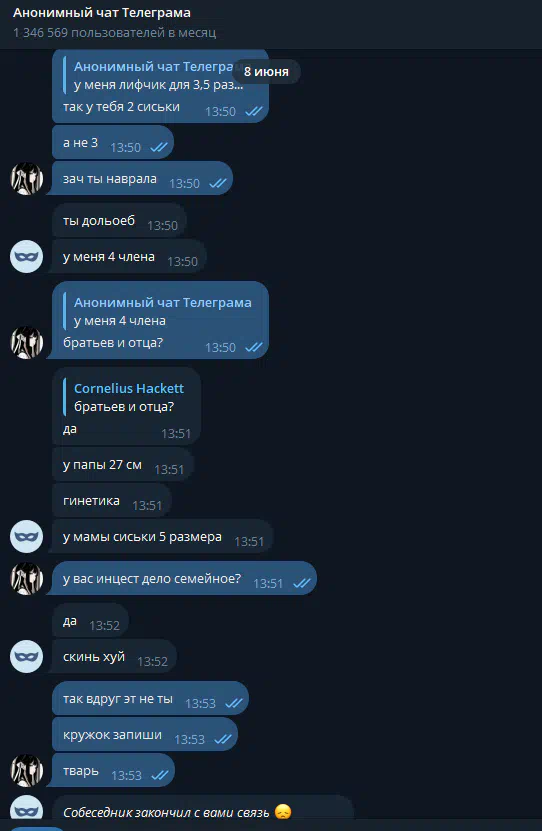Jump to the quoted message 'у меня 4 члена'
This screenshot has width=542, height=831.
pos(163,312)
